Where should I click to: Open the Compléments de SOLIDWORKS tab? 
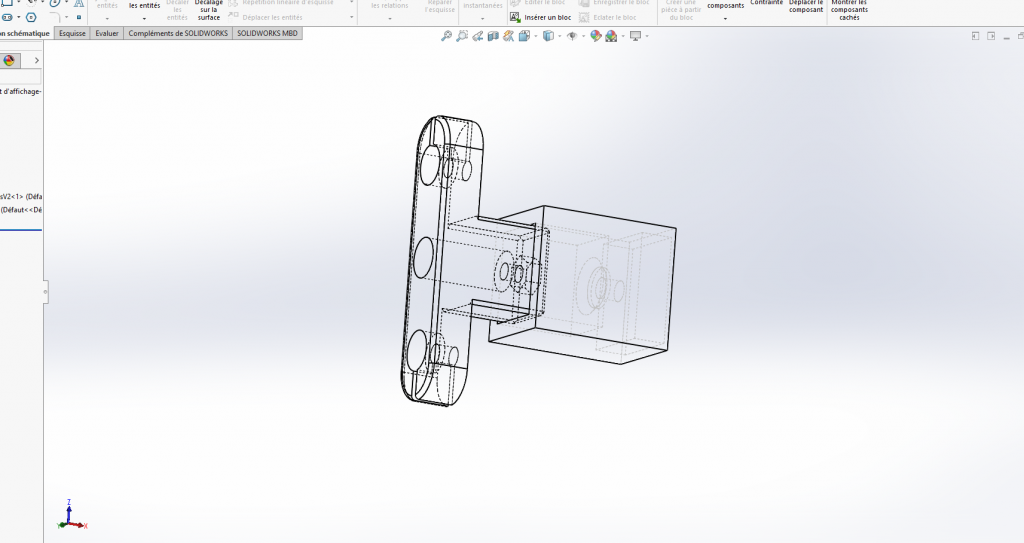click(178, 33)
